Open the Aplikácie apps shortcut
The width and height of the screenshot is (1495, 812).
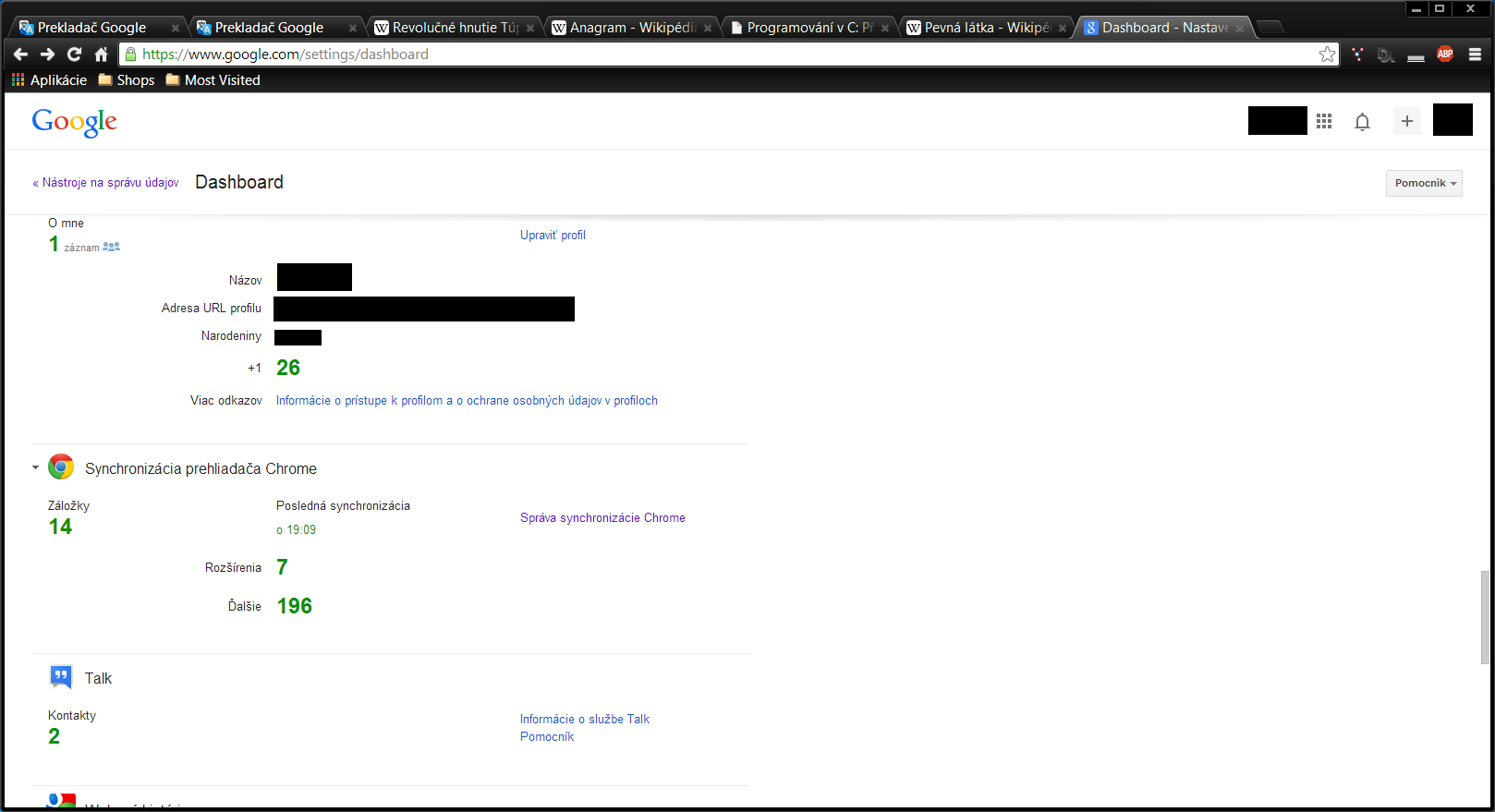[x=49, y=80]
